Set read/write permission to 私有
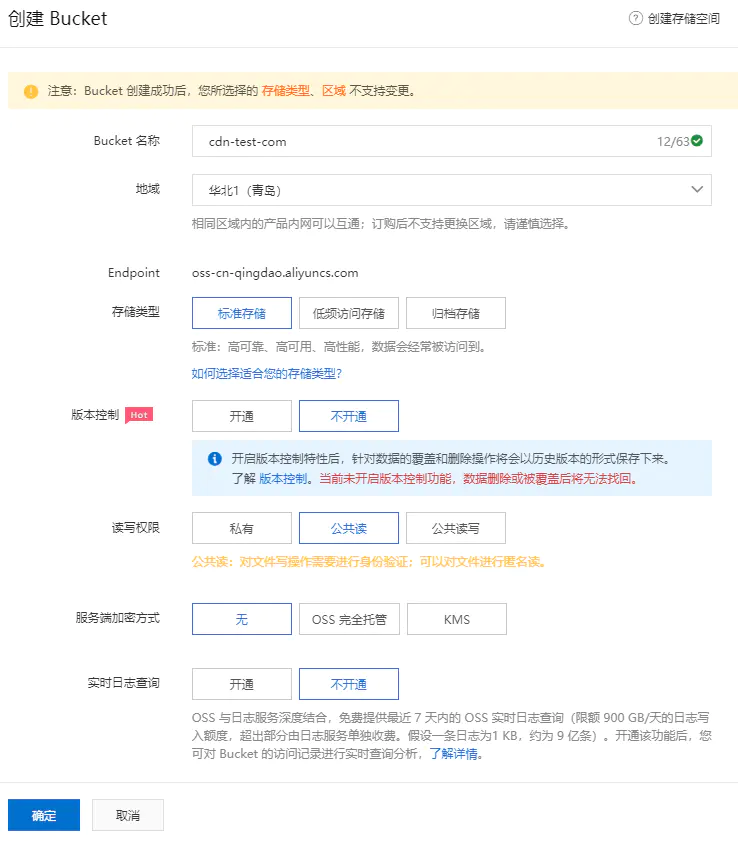 point(242,528)
